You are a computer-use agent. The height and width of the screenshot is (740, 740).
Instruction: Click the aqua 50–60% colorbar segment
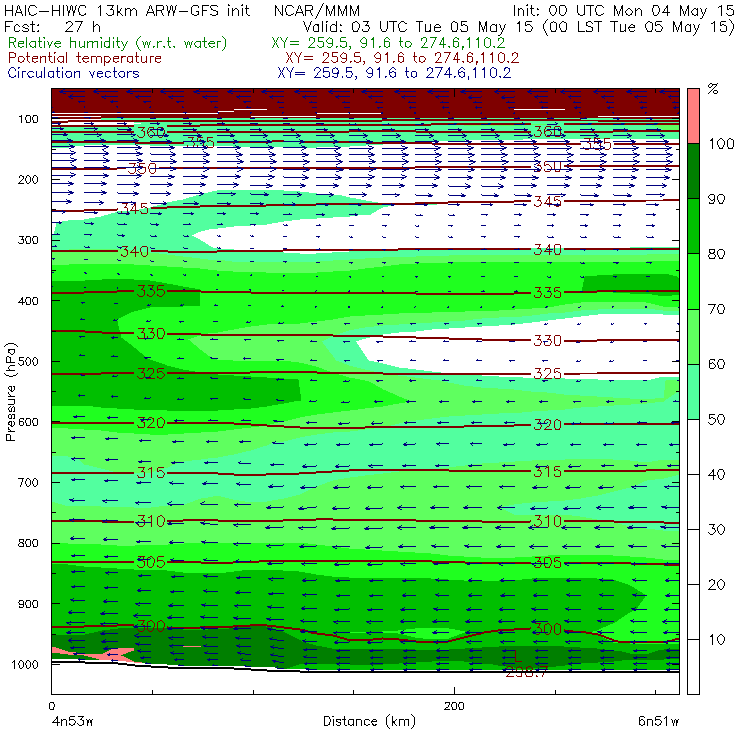(693, 392)
